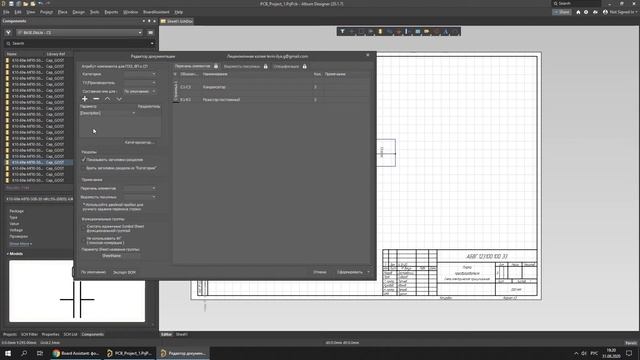Toggle the Брать заголовки разделов из Категории checkbox
The height and width of the screenshot is (360, 640).
(84, 168)
